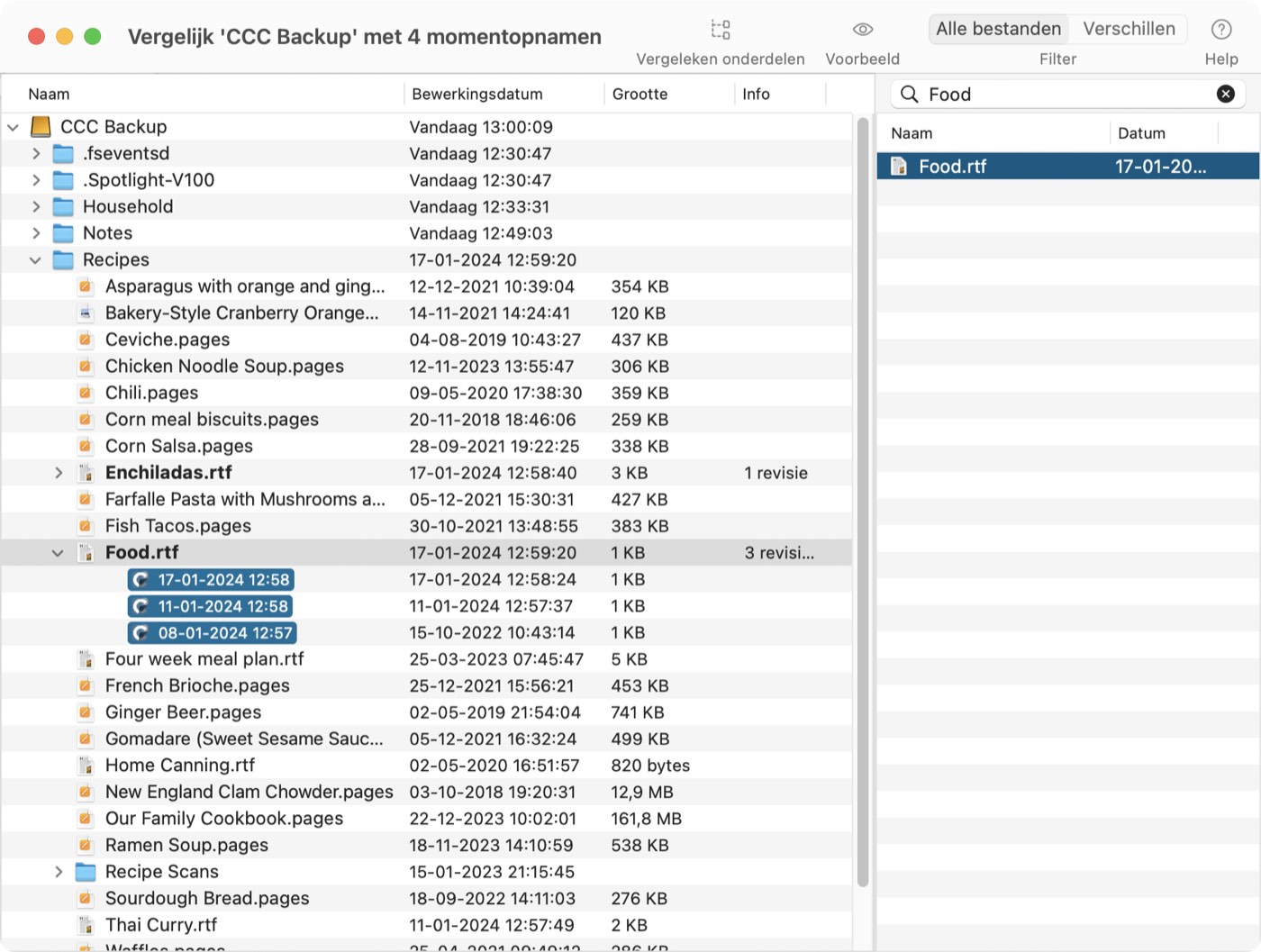1261x952 pixels.
Task: Select the Thai Curry.rtf row
Action: pos(427,925)
